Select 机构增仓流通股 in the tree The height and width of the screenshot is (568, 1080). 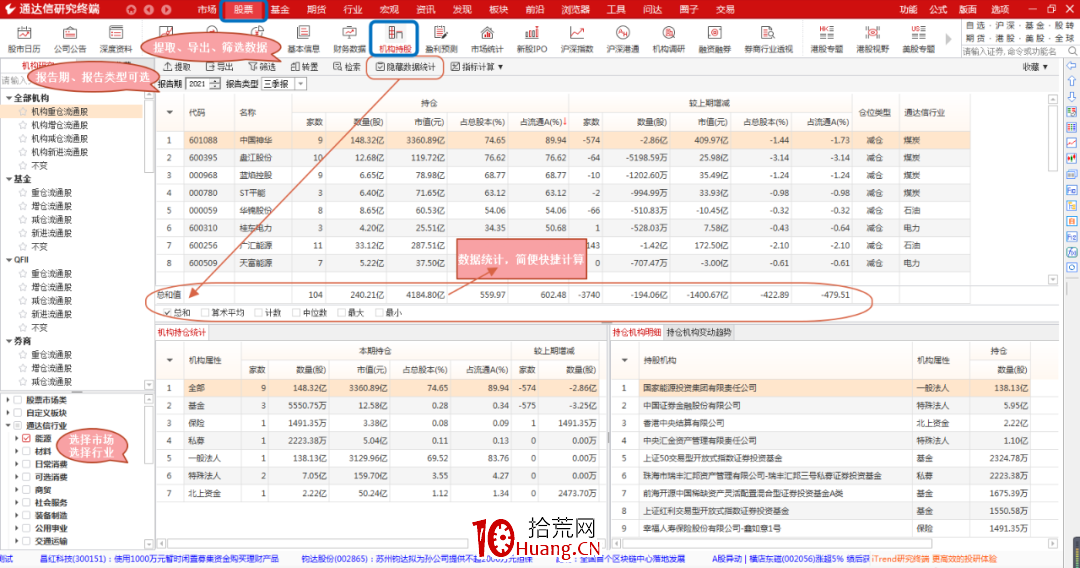[59, 125]
